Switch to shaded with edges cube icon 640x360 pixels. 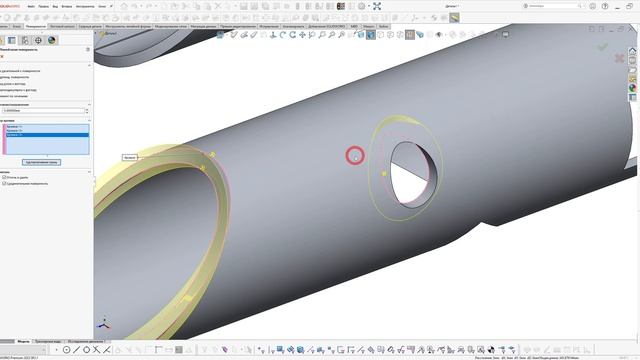(x=361, y=35)
